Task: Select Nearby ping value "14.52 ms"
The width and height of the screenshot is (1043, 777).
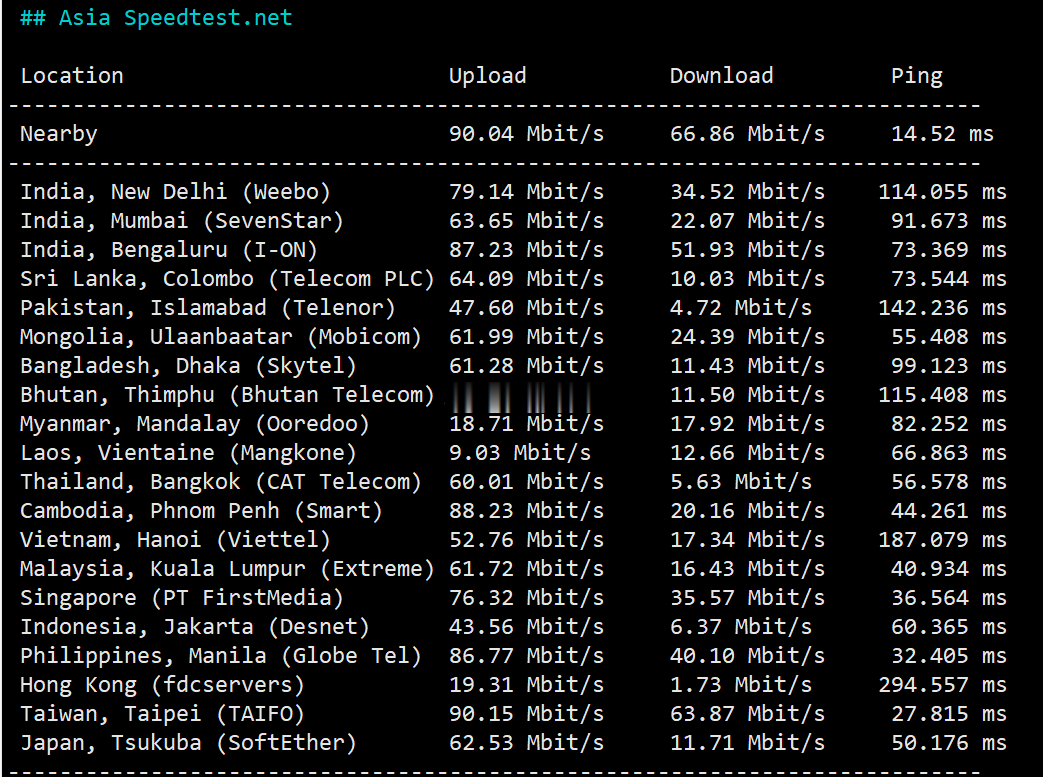Action: [942, 134]
